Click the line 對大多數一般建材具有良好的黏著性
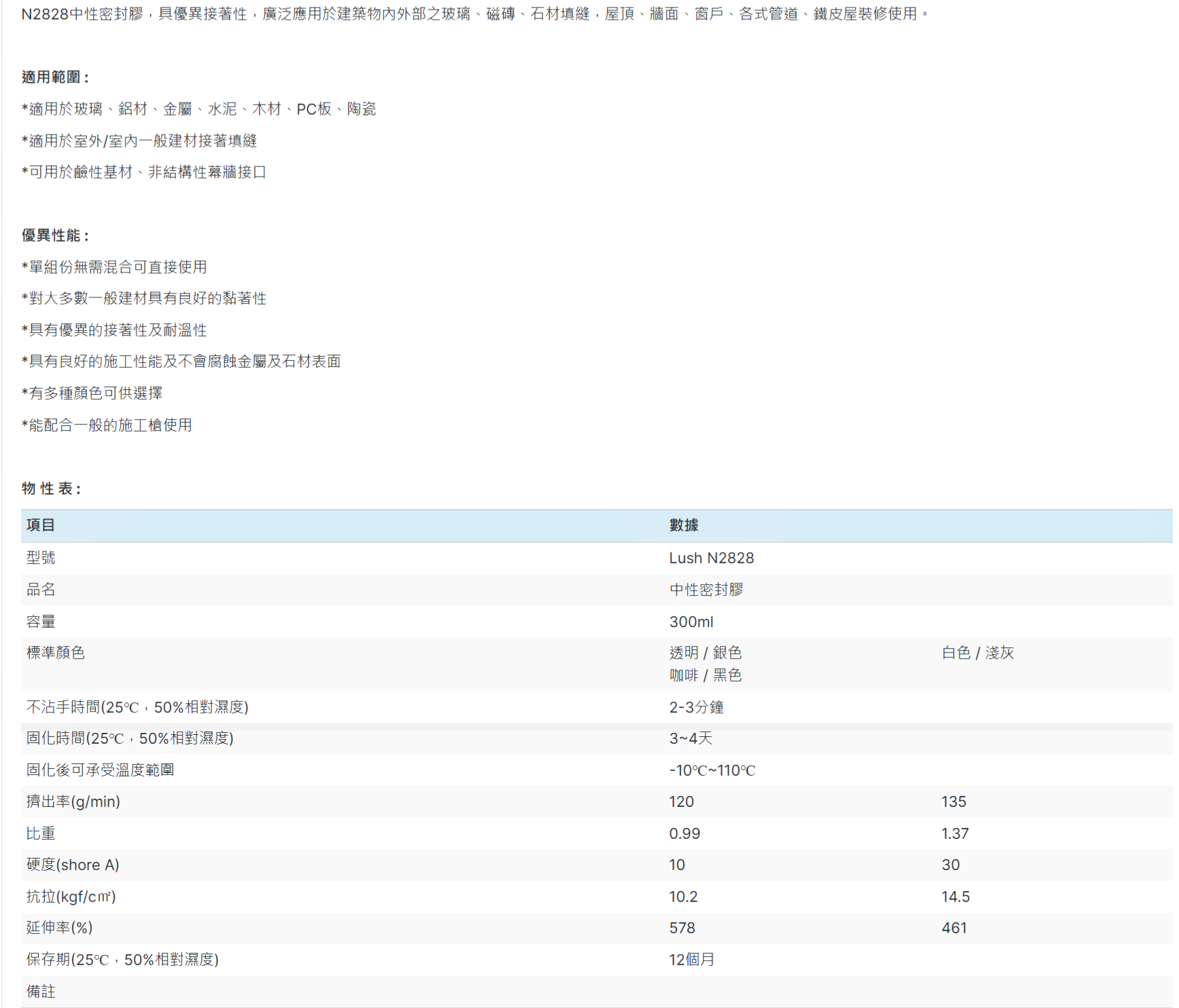 pyautogui.click(x=144, y=298)
